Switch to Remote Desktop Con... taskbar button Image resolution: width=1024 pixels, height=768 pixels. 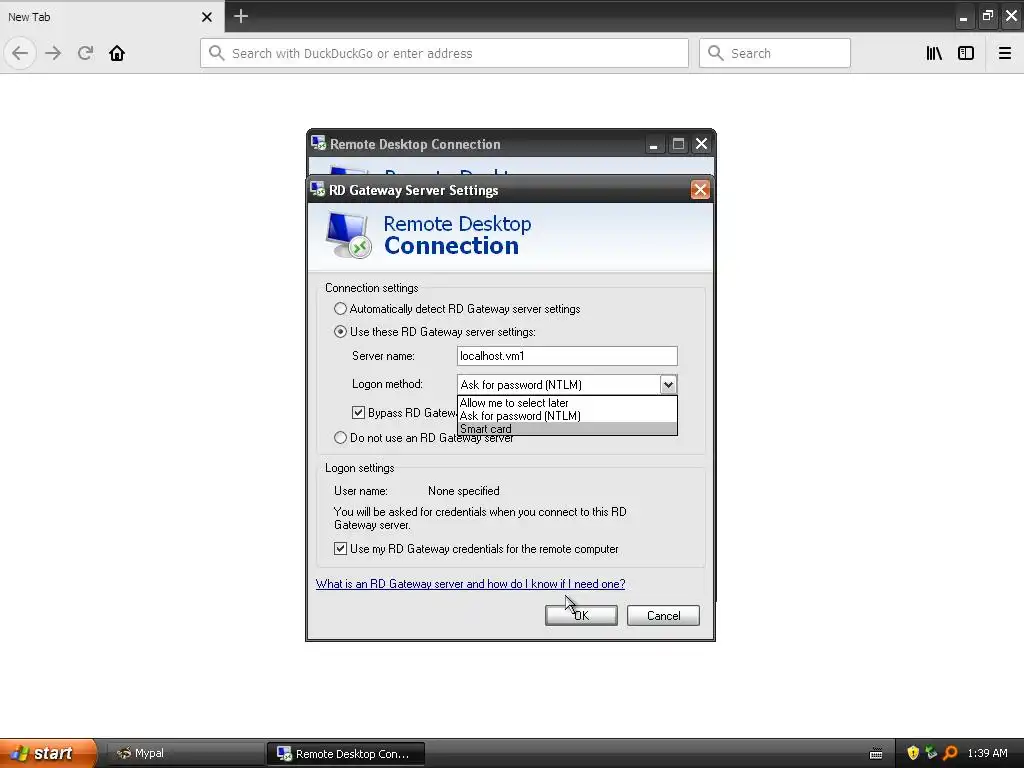[345, 753]
